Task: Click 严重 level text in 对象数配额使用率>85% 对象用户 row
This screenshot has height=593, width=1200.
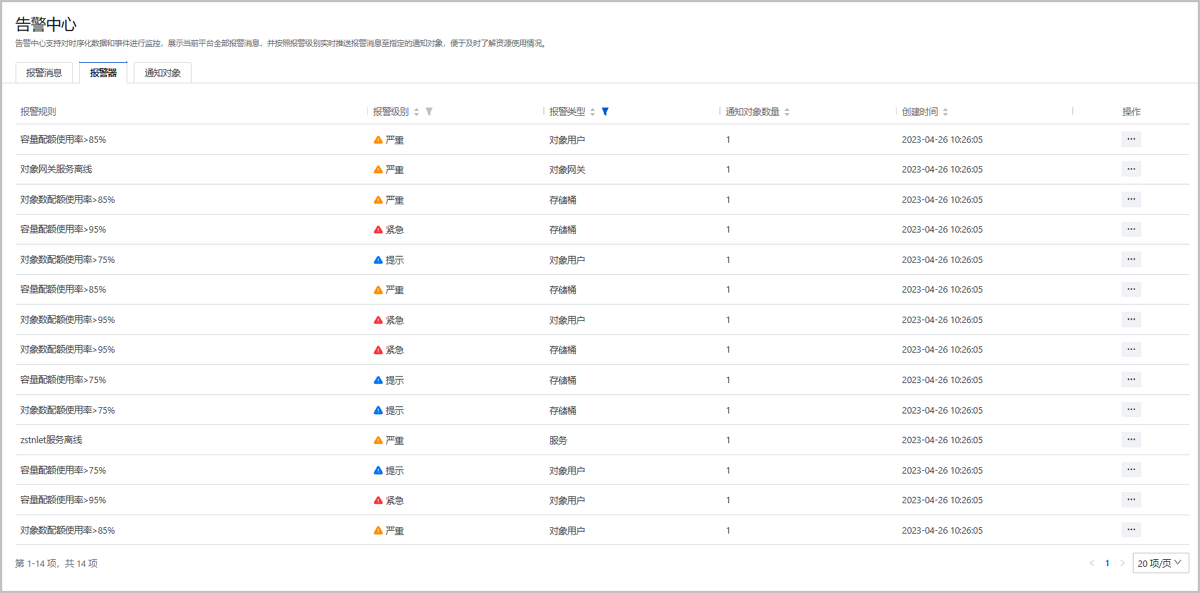Action: [x=395, y=530]
